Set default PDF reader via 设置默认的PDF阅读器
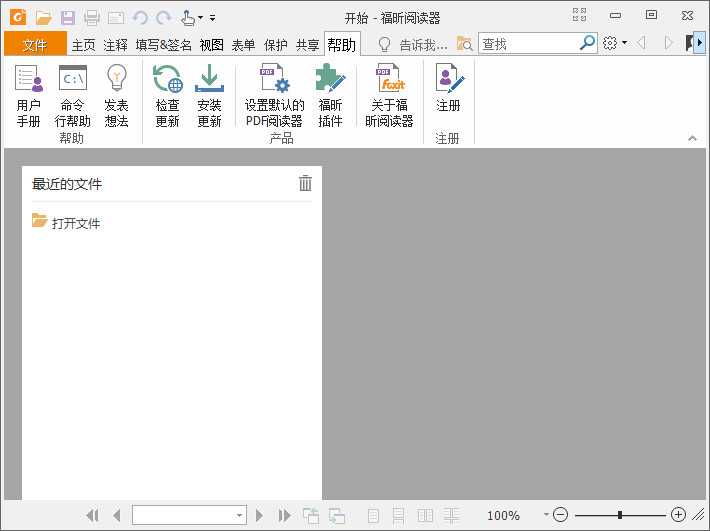 (274, 96)
